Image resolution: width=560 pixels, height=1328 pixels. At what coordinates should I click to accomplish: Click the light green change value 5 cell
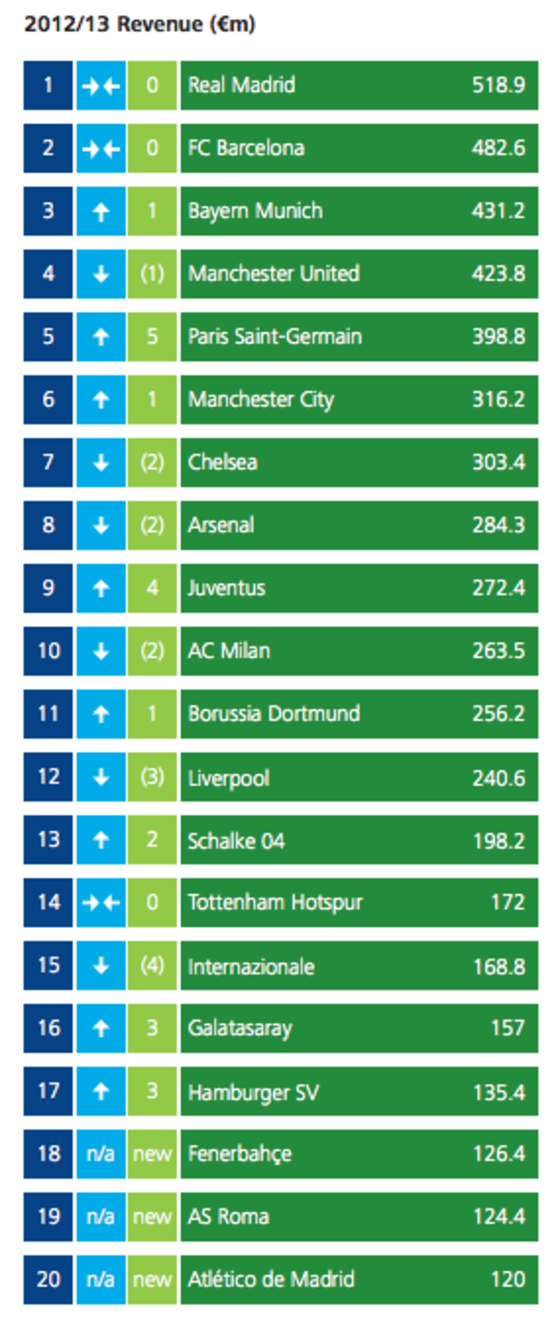152,337
